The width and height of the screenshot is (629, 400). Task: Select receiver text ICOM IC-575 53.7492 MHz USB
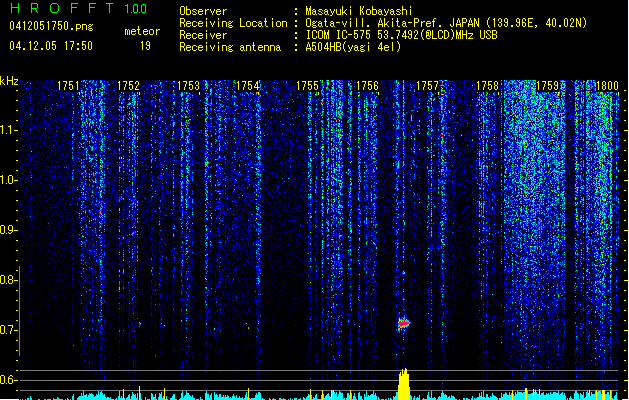pos(401,35)
